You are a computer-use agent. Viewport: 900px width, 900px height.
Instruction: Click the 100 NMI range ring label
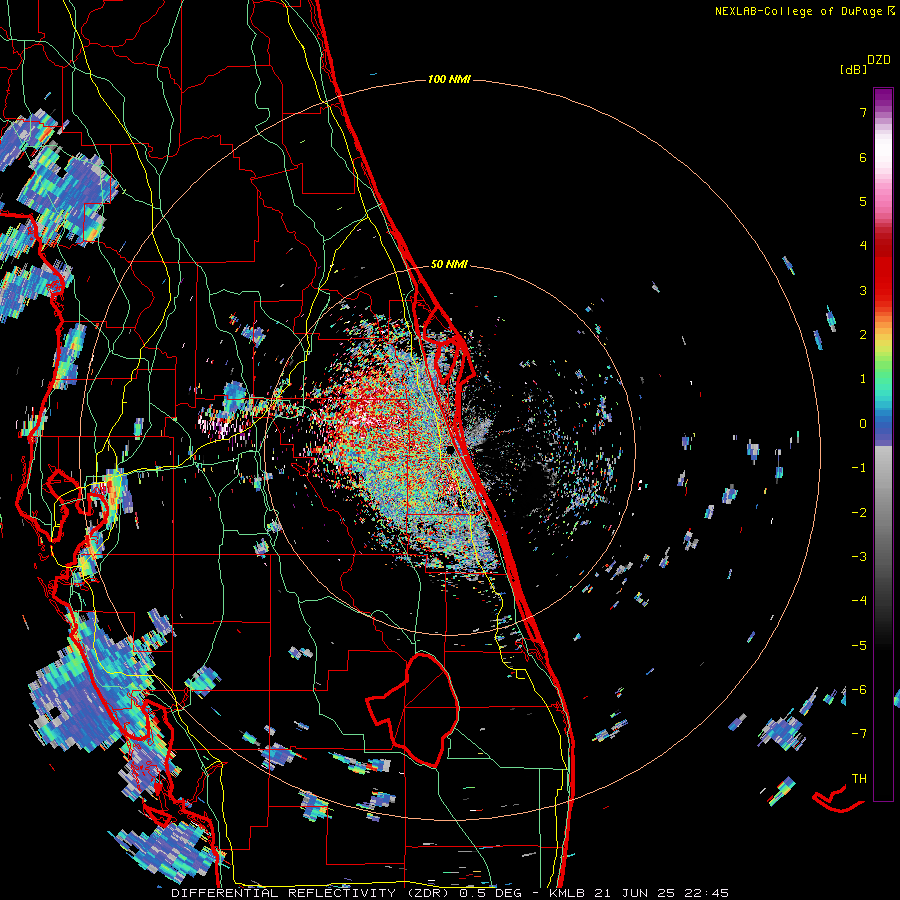[449, 79]
